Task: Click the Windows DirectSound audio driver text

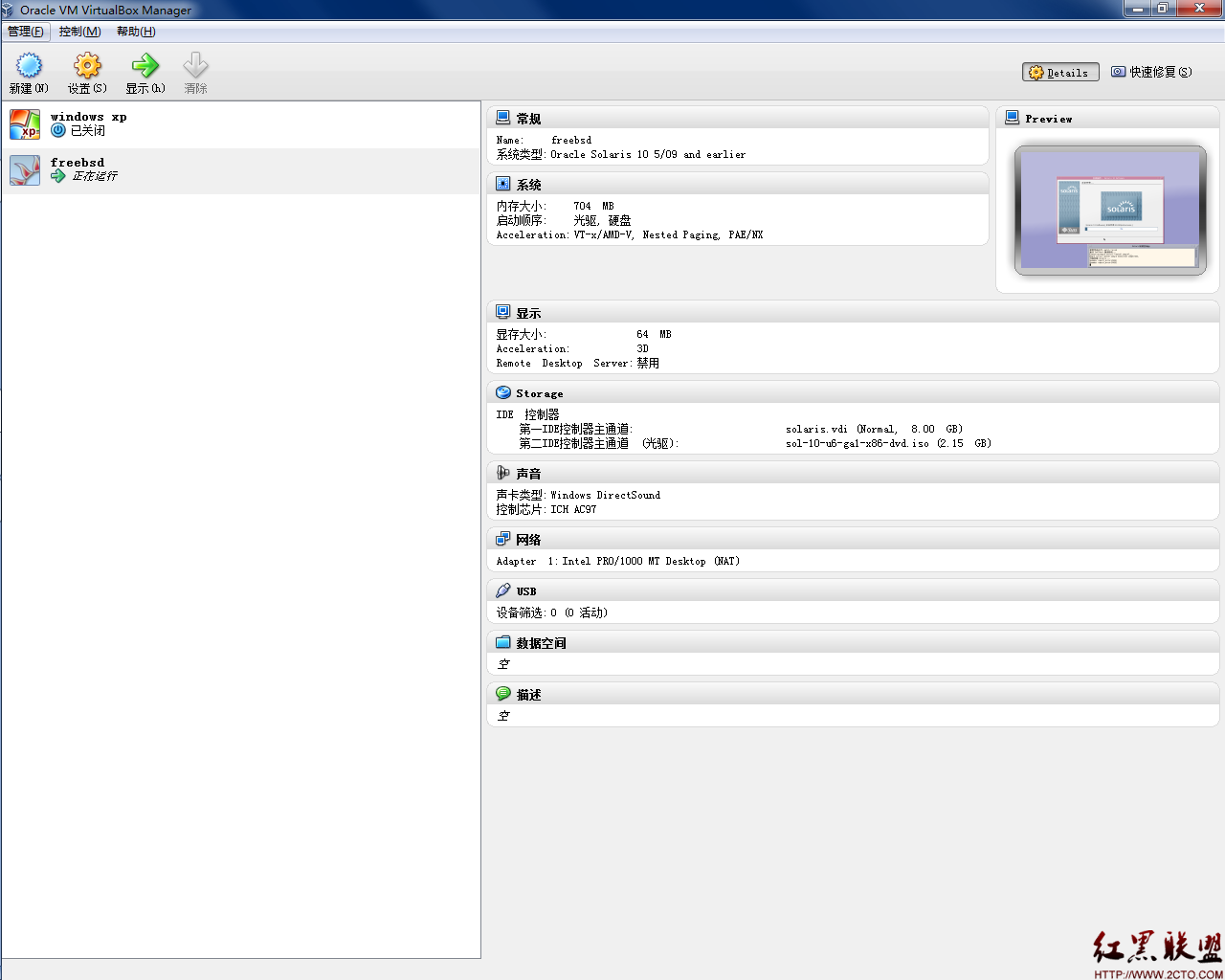Action: (x=605, y=495)
